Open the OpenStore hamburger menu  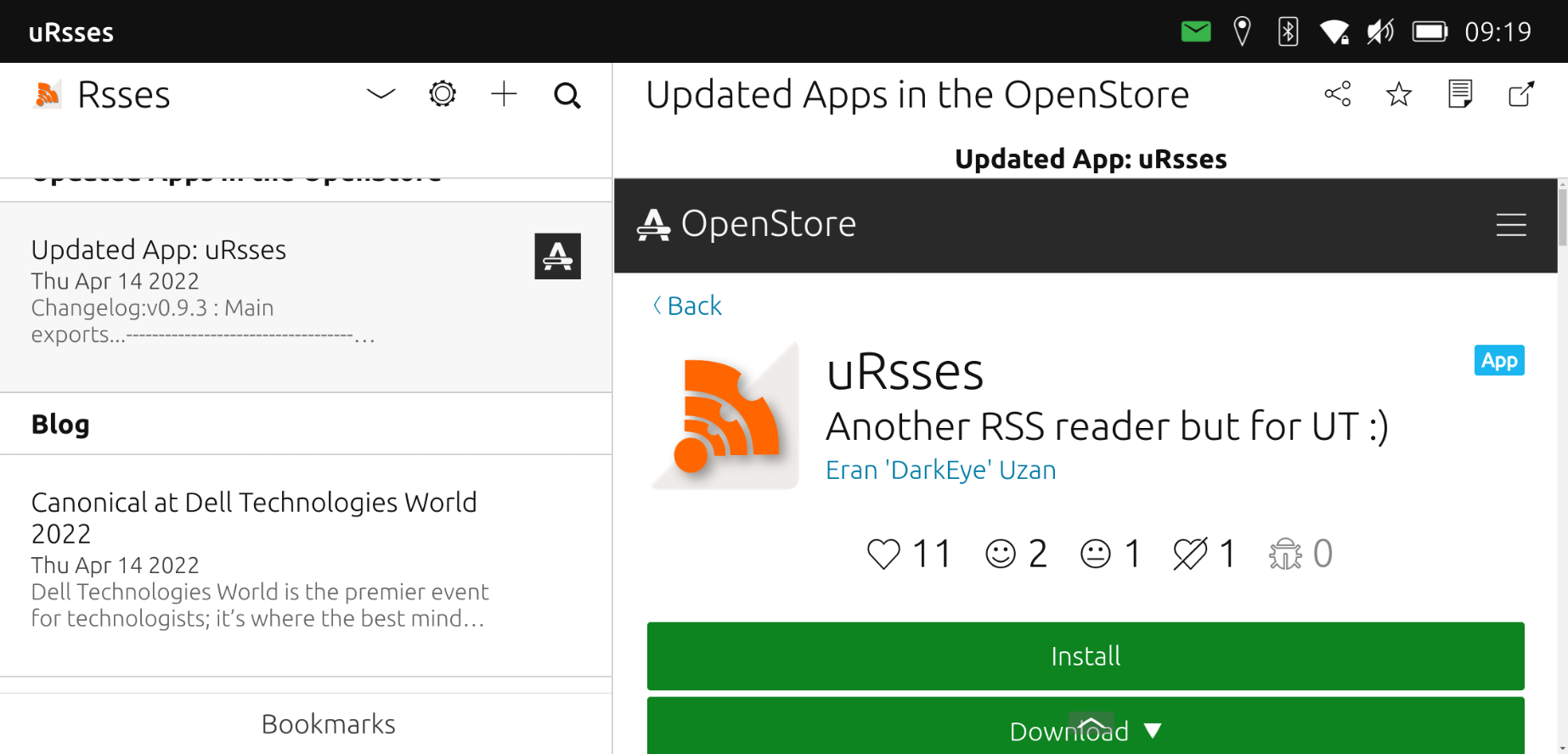pos(1511,225)
